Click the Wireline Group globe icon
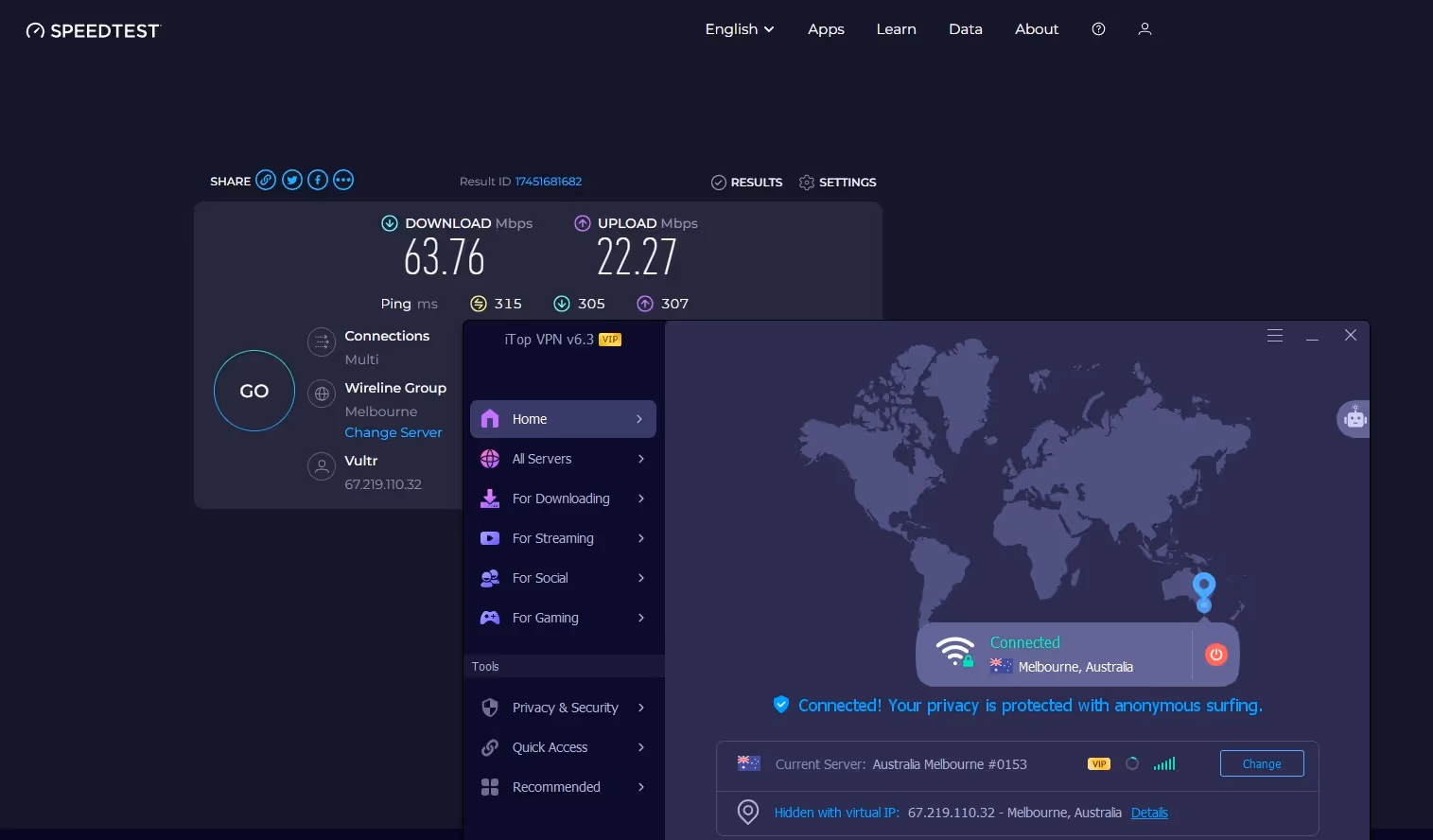Viewport: 1433px width, 840px height. pyautogui.click(x=322, y=394)
